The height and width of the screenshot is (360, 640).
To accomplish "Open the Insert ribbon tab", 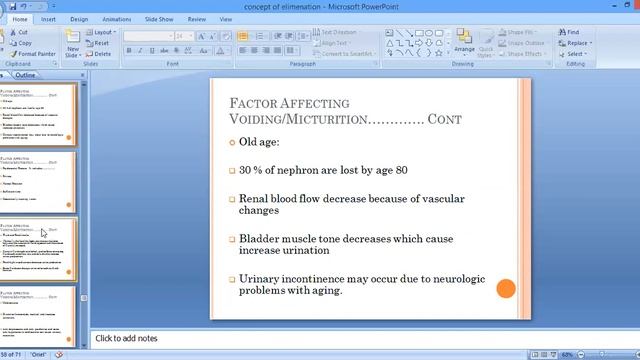I will point(48,19).
